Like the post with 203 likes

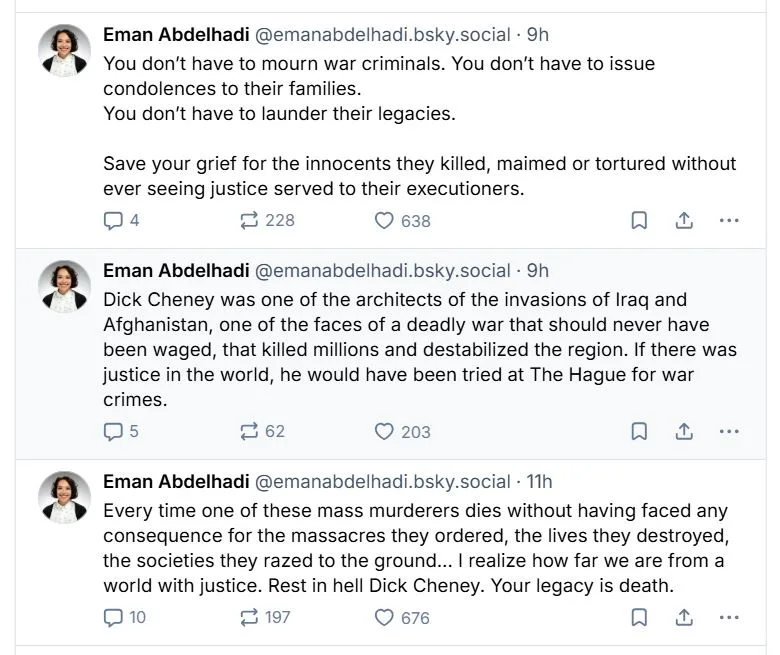pos(384,431)
